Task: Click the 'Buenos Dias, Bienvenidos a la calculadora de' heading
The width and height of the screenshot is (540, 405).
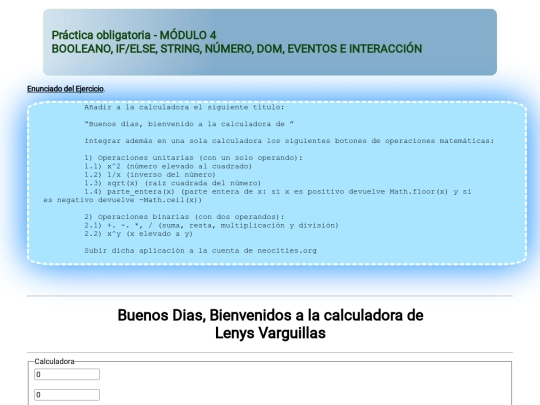Action: click(270, 315)
